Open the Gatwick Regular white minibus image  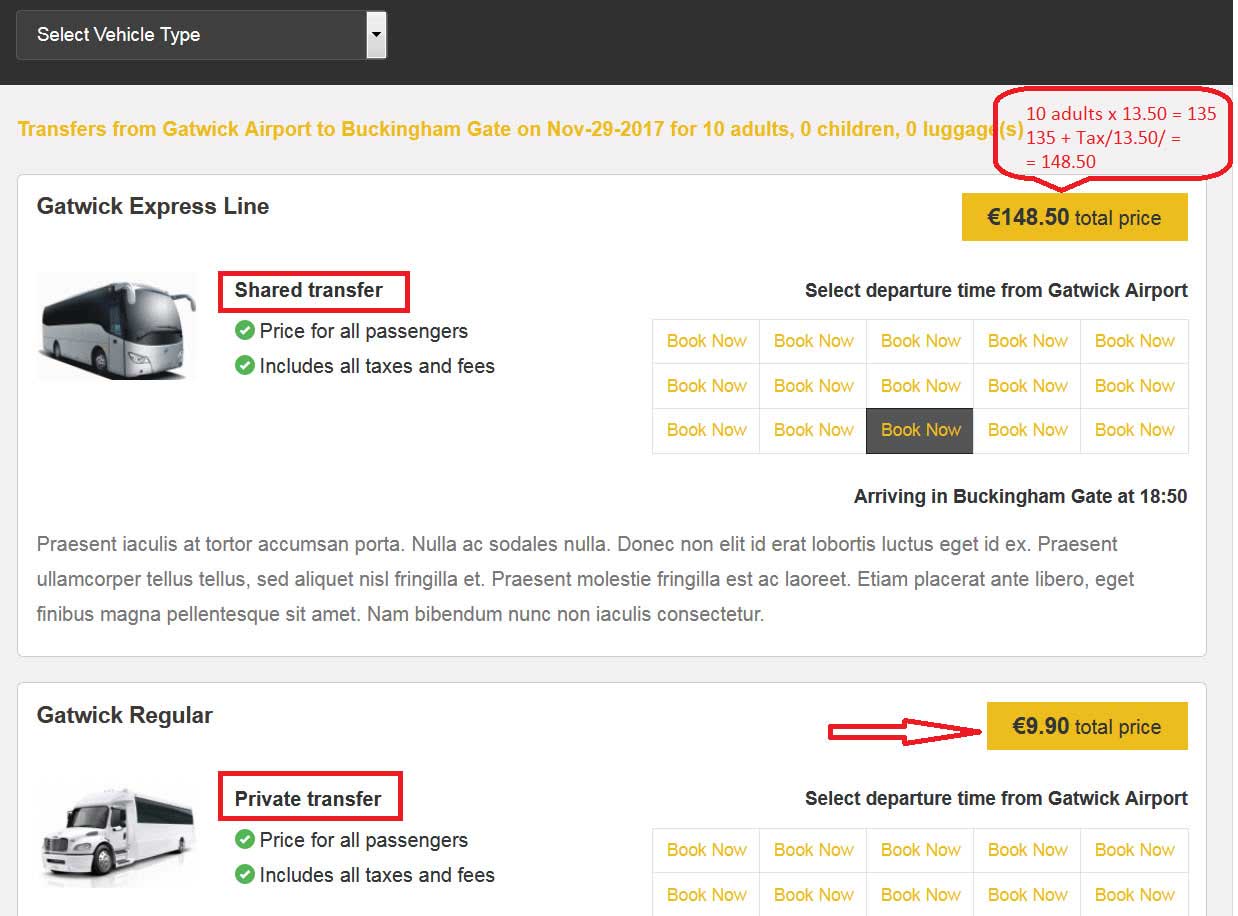(117, 836)
